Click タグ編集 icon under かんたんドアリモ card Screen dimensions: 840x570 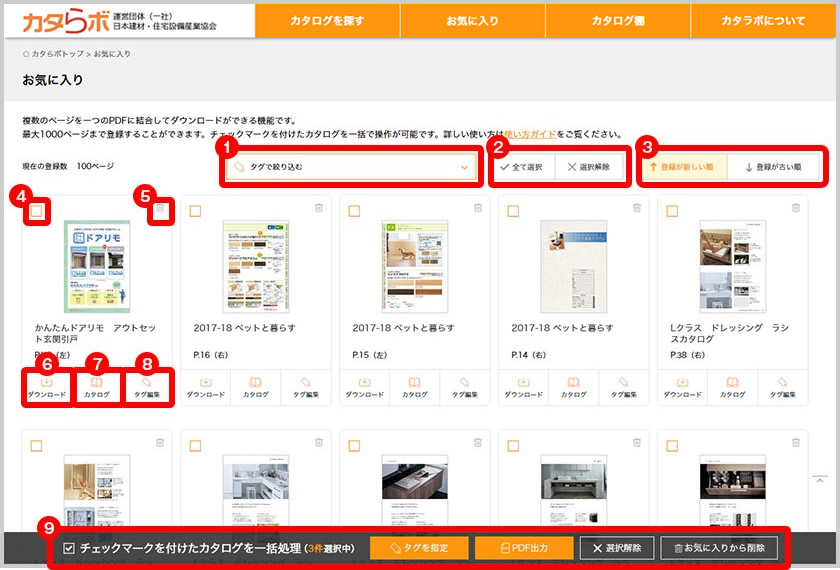coord(147,387)
